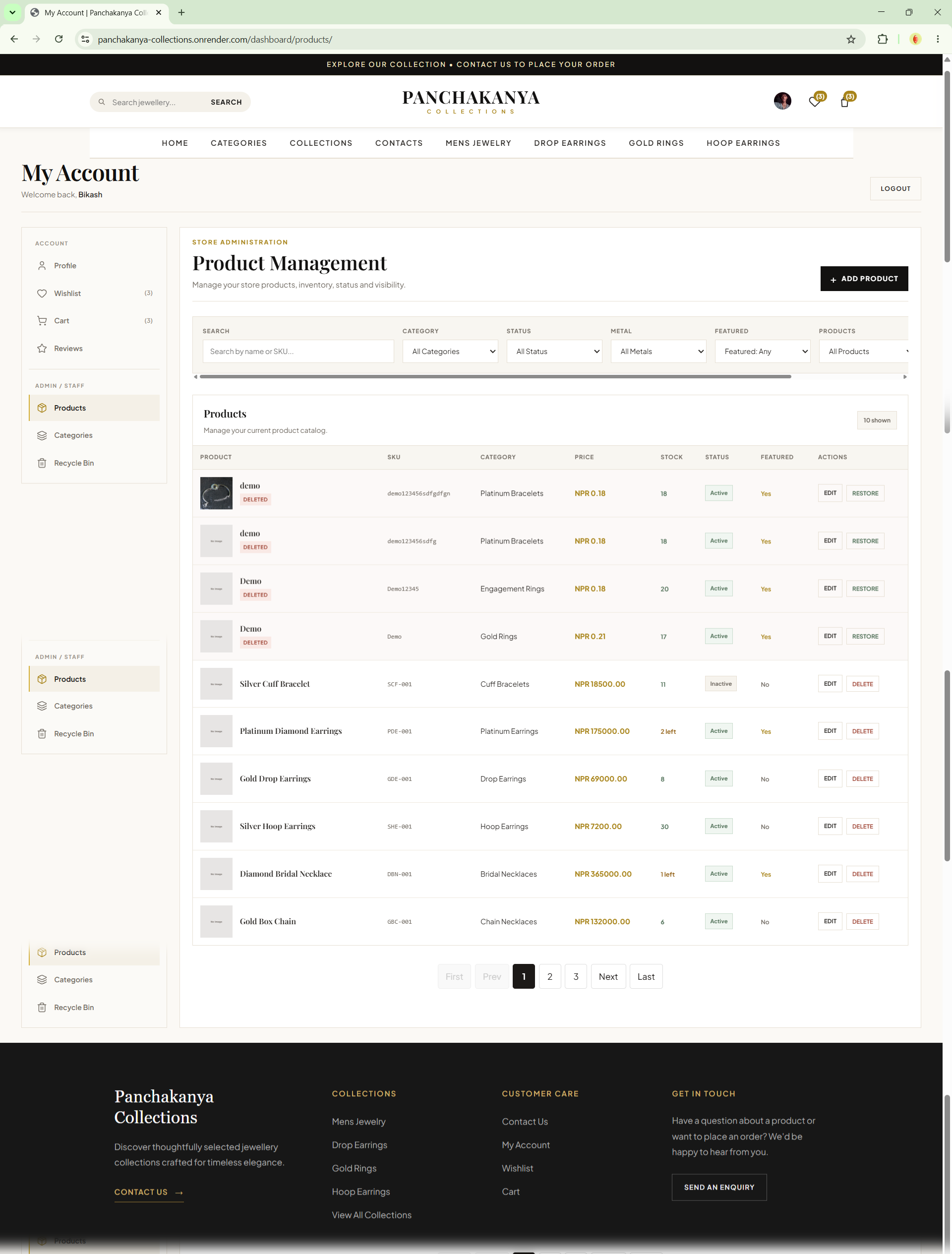Open a new browser tab
This screenshot has width=952, height=1254.
[181, 12]
